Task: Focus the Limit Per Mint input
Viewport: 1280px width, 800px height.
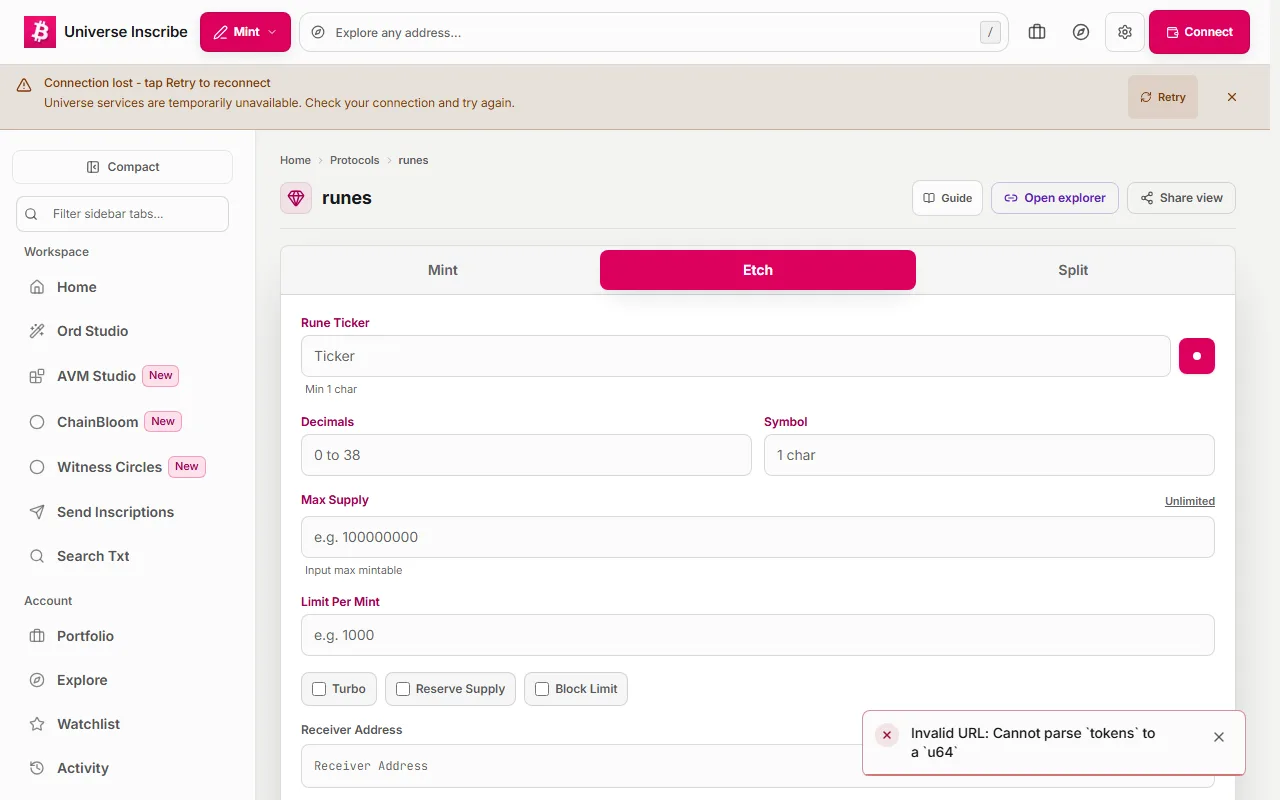Action: tap(758, 635)
